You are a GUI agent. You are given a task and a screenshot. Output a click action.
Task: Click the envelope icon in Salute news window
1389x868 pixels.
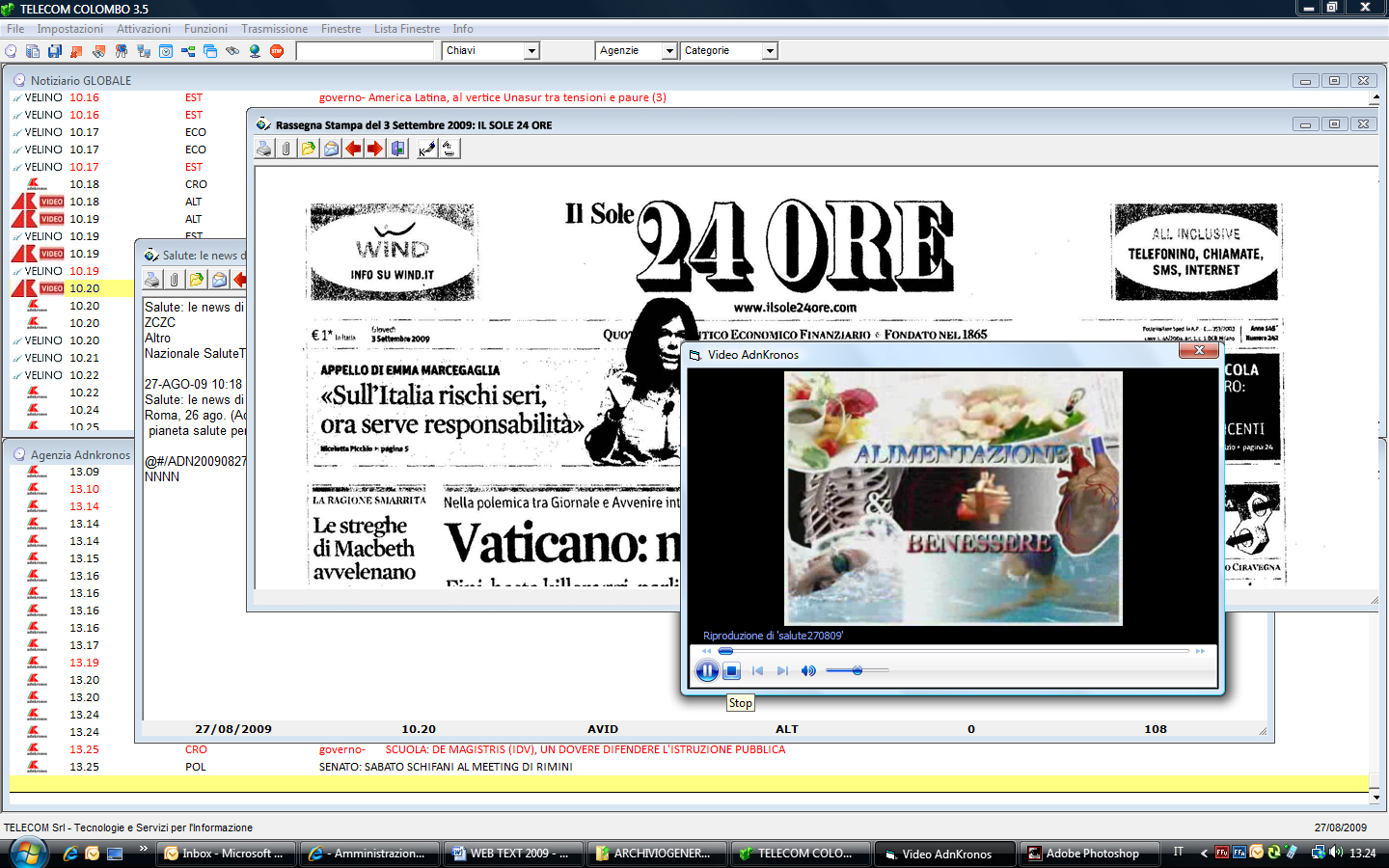tap(219, 280)
